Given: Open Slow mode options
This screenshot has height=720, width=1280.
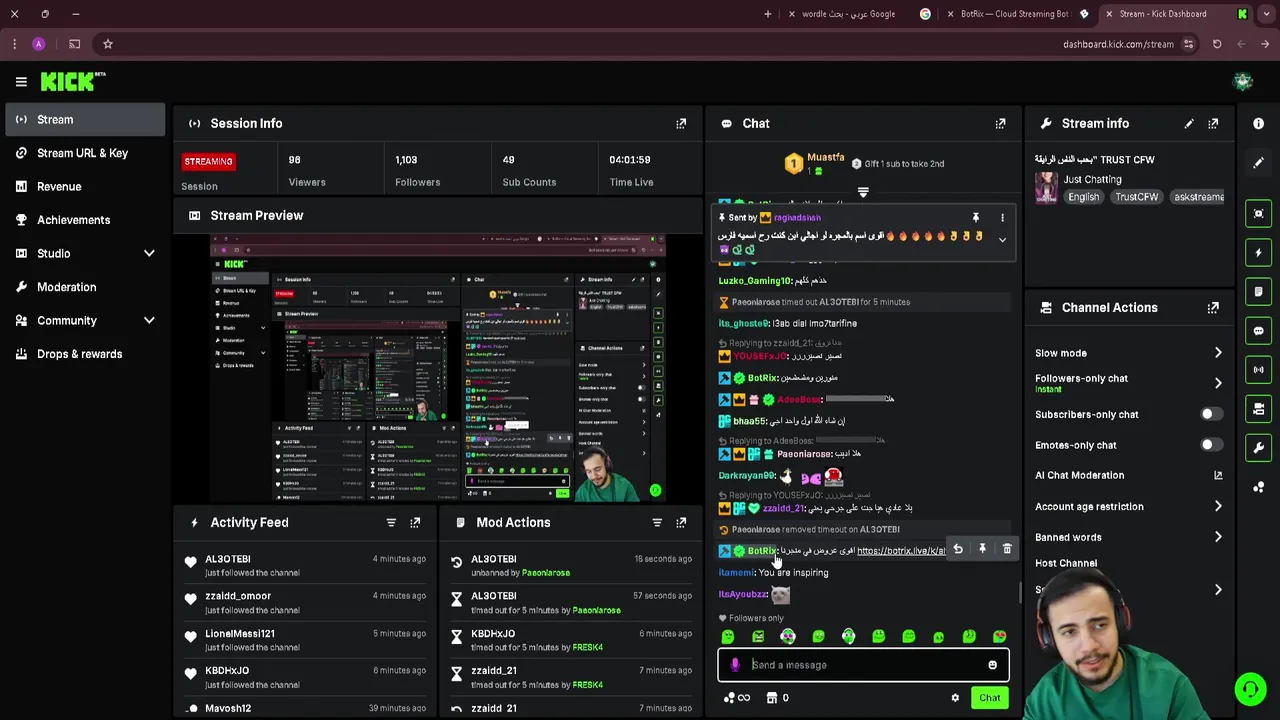Looking at the screenshot, I should 1128,353.
